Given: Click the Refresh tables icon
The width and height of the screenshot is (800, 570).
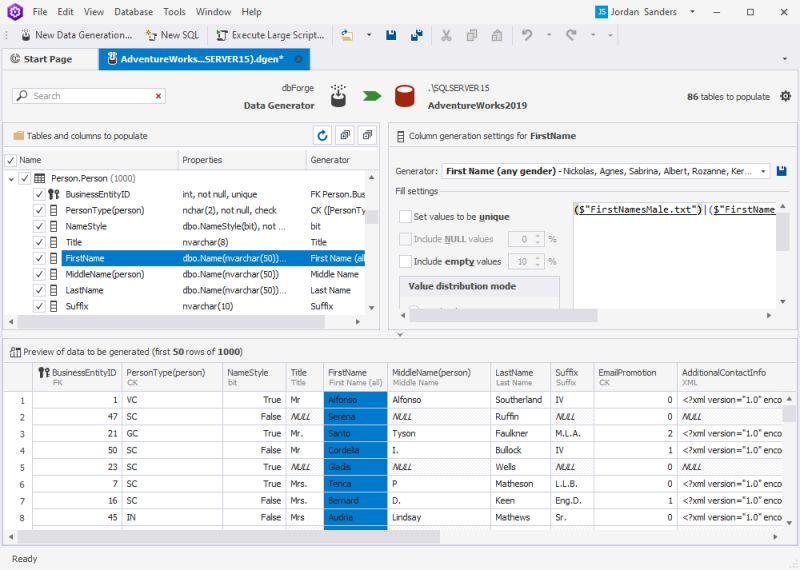Looking at the screenshot, I should pyautogui.click(x=322, y=136).
